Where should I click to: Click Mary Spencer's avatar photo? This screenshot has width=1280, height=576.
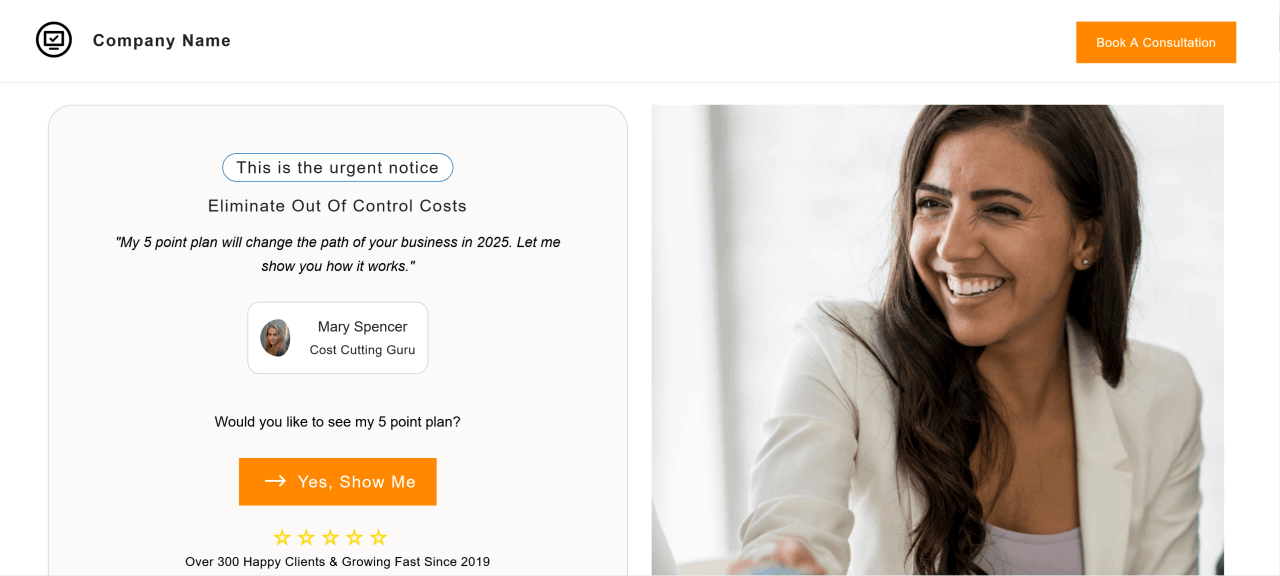[275, 338]
